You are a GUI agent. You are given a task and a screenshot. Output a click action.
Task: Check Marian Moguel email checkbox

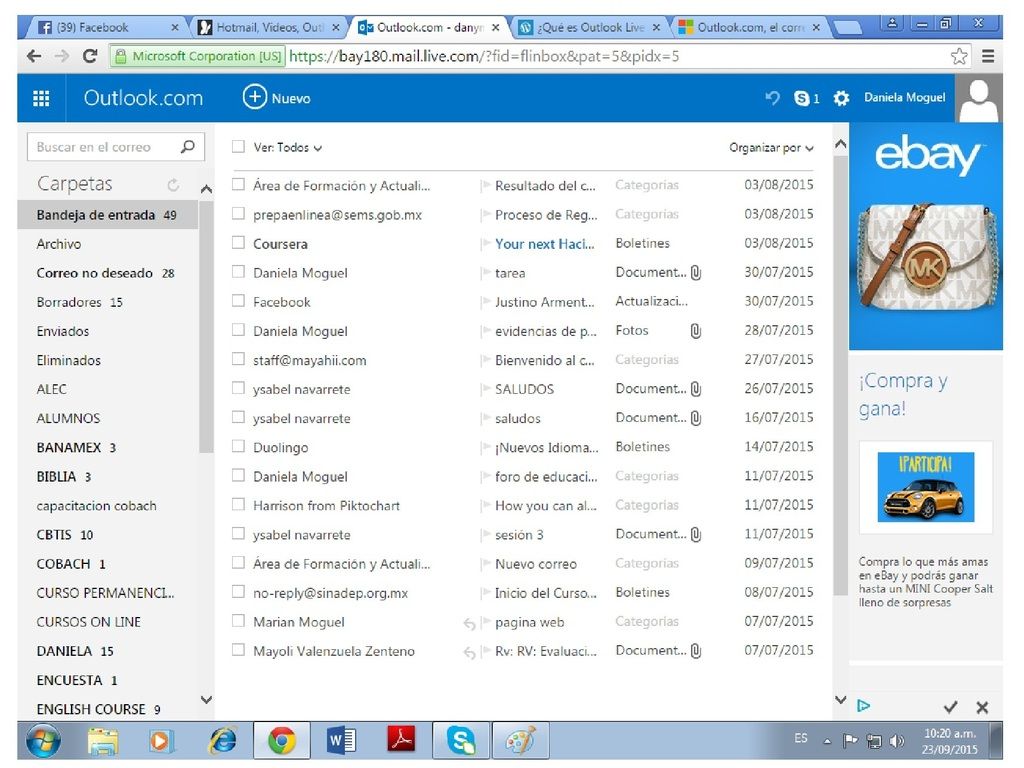[x=238, y=621]
